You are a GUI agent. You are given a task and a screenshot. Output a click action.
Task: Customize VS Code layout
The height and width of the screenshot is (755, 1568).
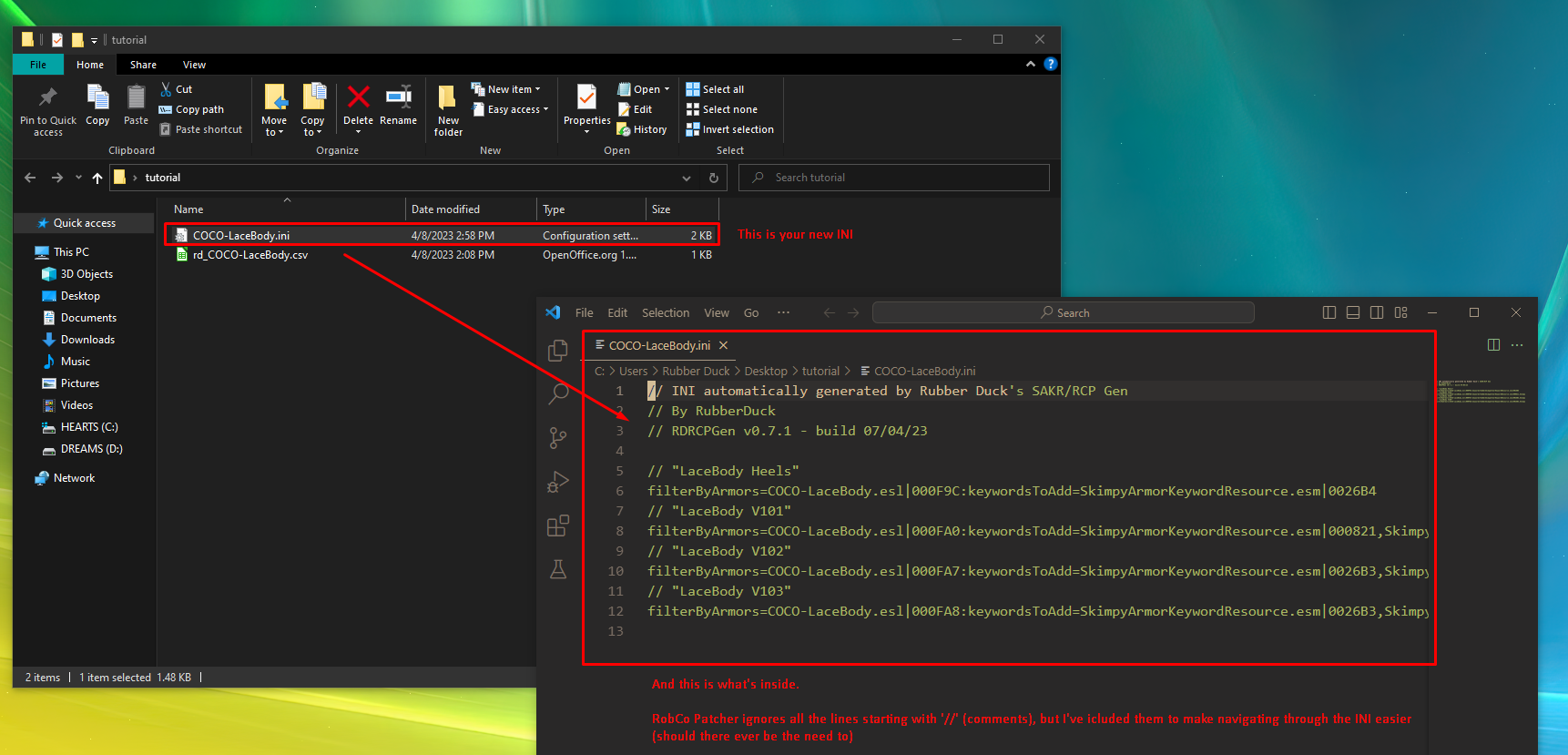[1400, 312]
